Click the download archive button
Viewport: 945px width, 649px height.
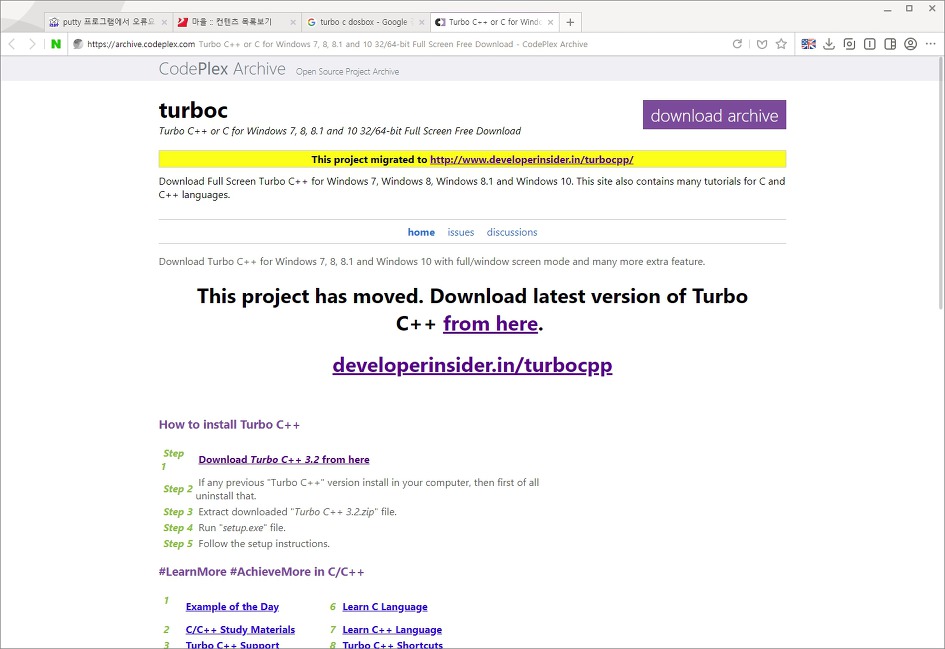tap(714, 114)
